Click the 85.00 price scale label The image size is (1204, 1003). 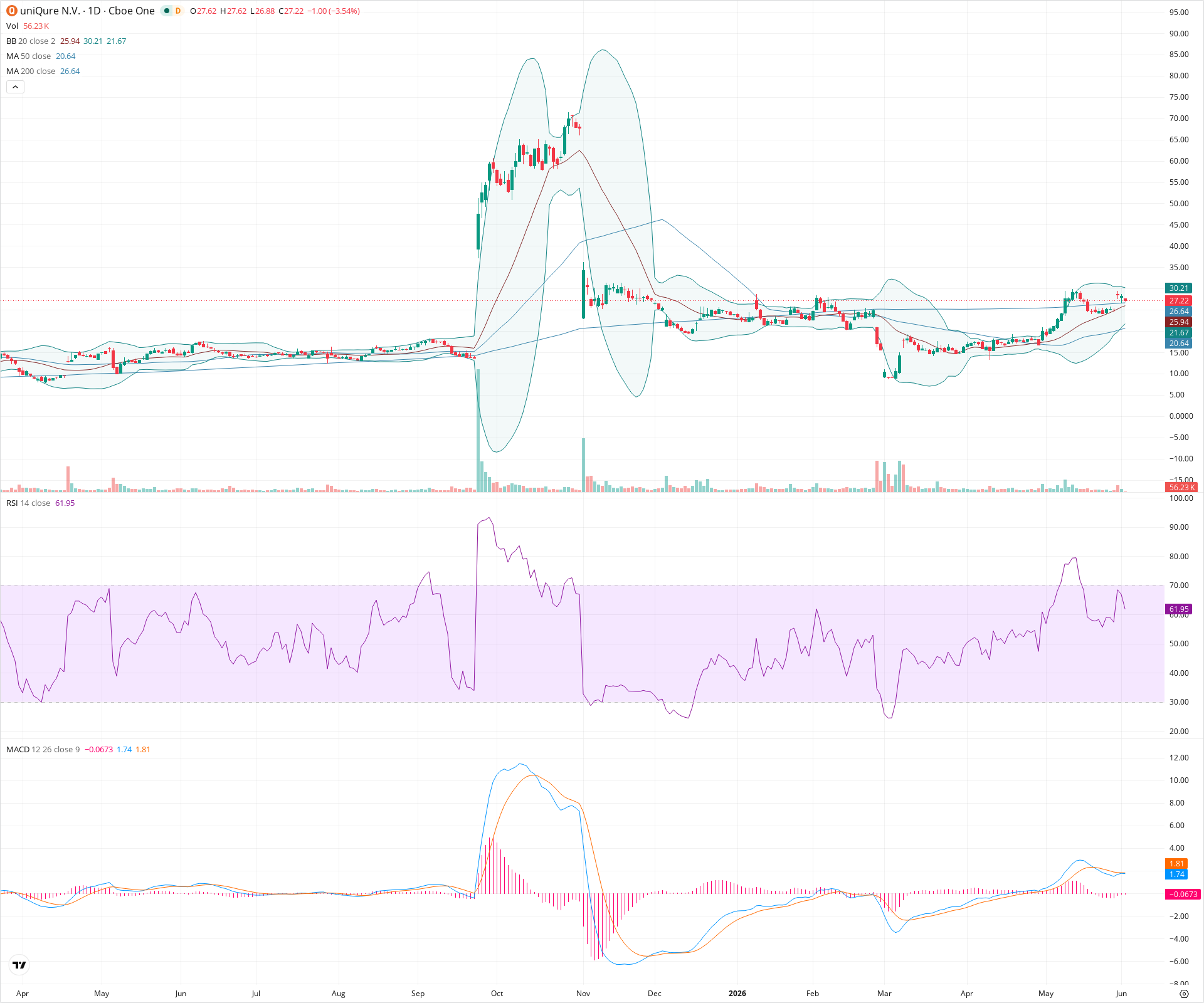point(1179,55)
